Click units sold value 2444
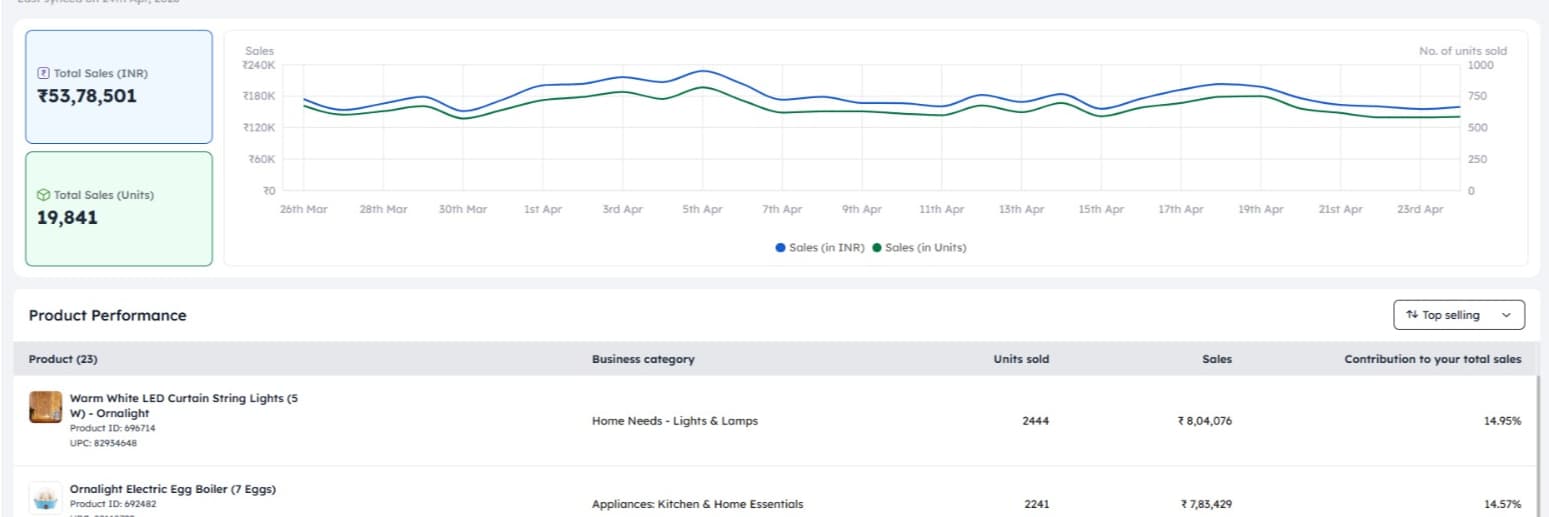 (x=1036, y=421)
